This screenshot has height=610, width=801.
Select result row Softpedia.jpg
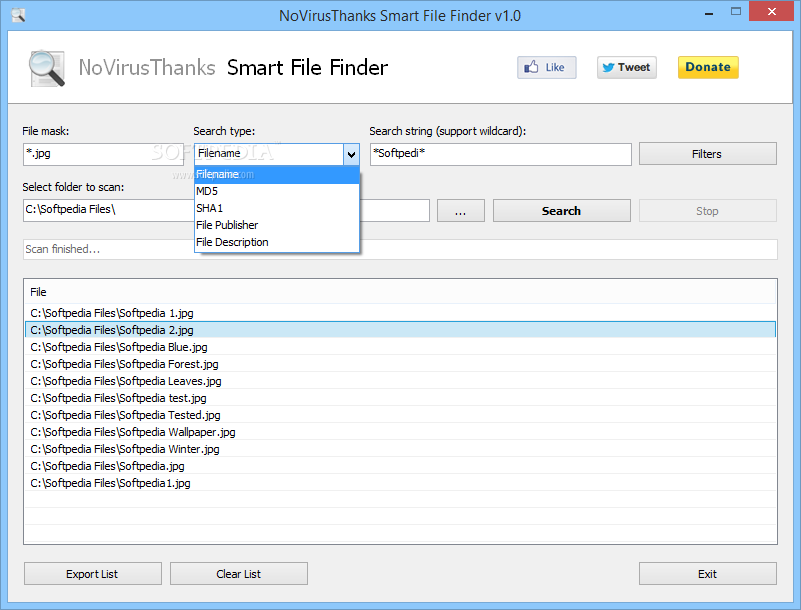pos(400,465)
